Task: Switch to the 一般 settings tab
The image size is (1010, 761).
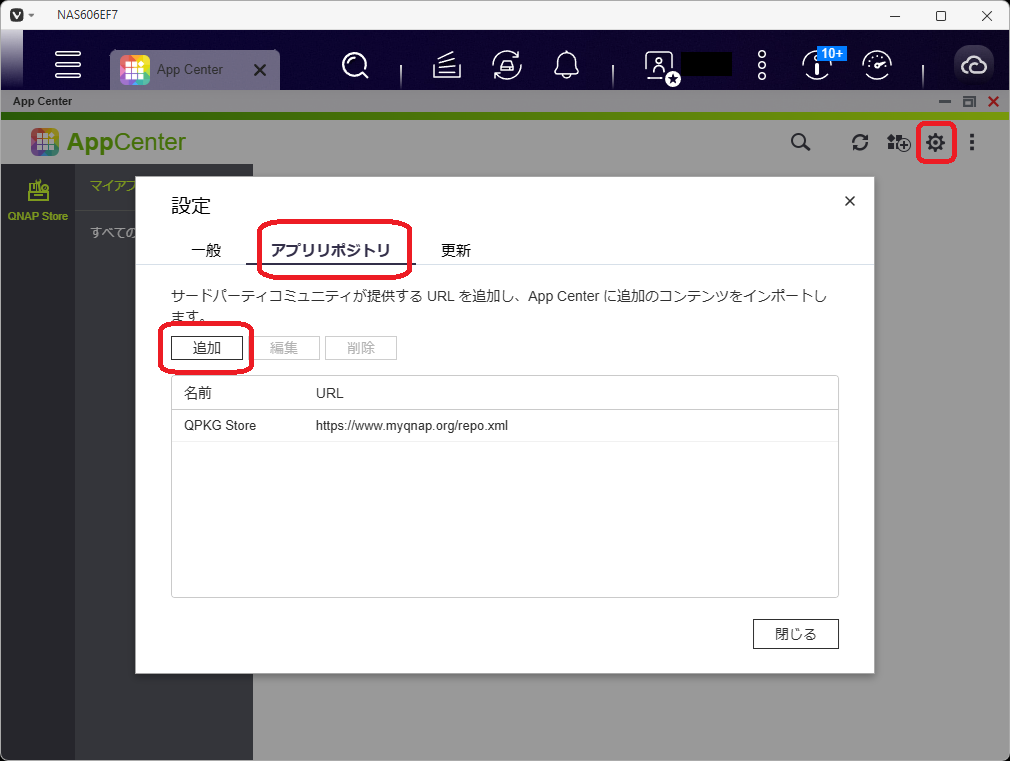Action: click(x=206, y=250)
